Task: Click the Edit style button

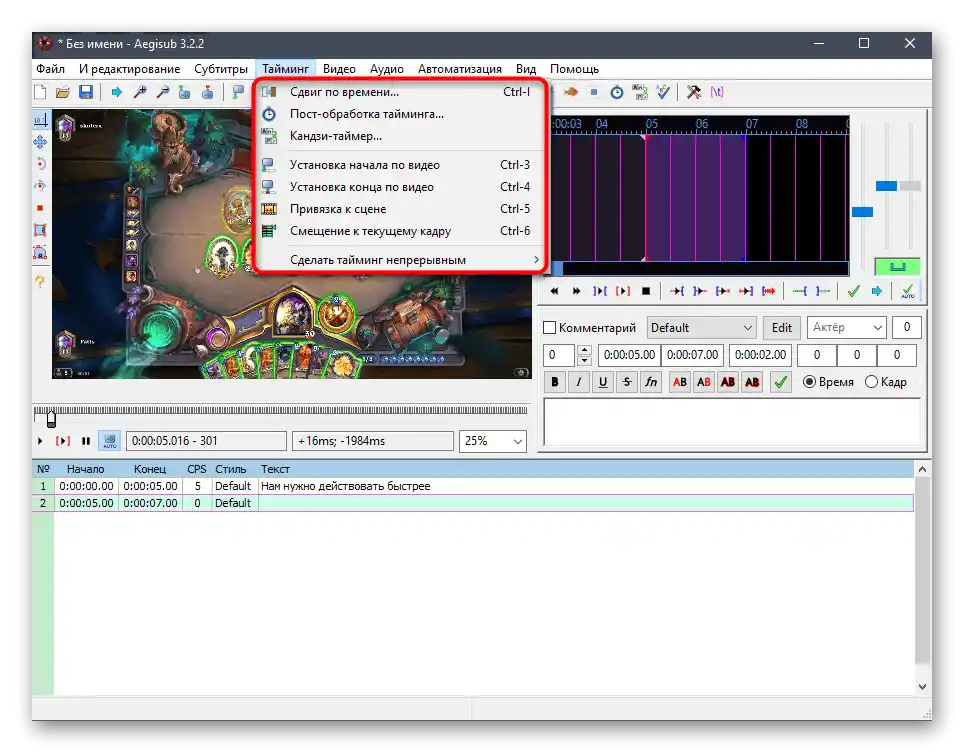Action: [782, 328]
